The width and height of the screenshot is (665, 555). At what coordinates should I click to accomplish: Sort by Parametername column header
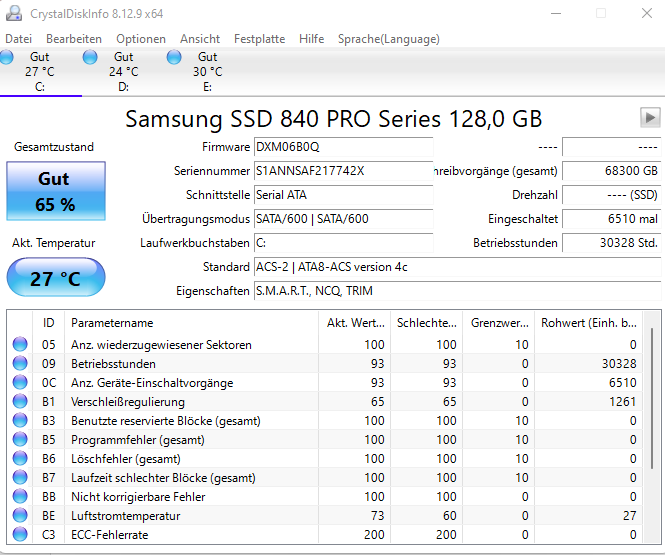click(191, 323)
